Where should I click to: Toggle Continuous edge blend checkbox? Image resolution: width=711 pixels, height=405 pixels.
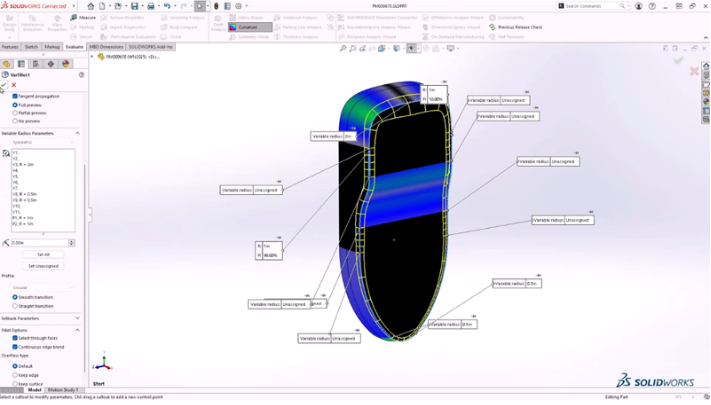[x=15, y=347]
